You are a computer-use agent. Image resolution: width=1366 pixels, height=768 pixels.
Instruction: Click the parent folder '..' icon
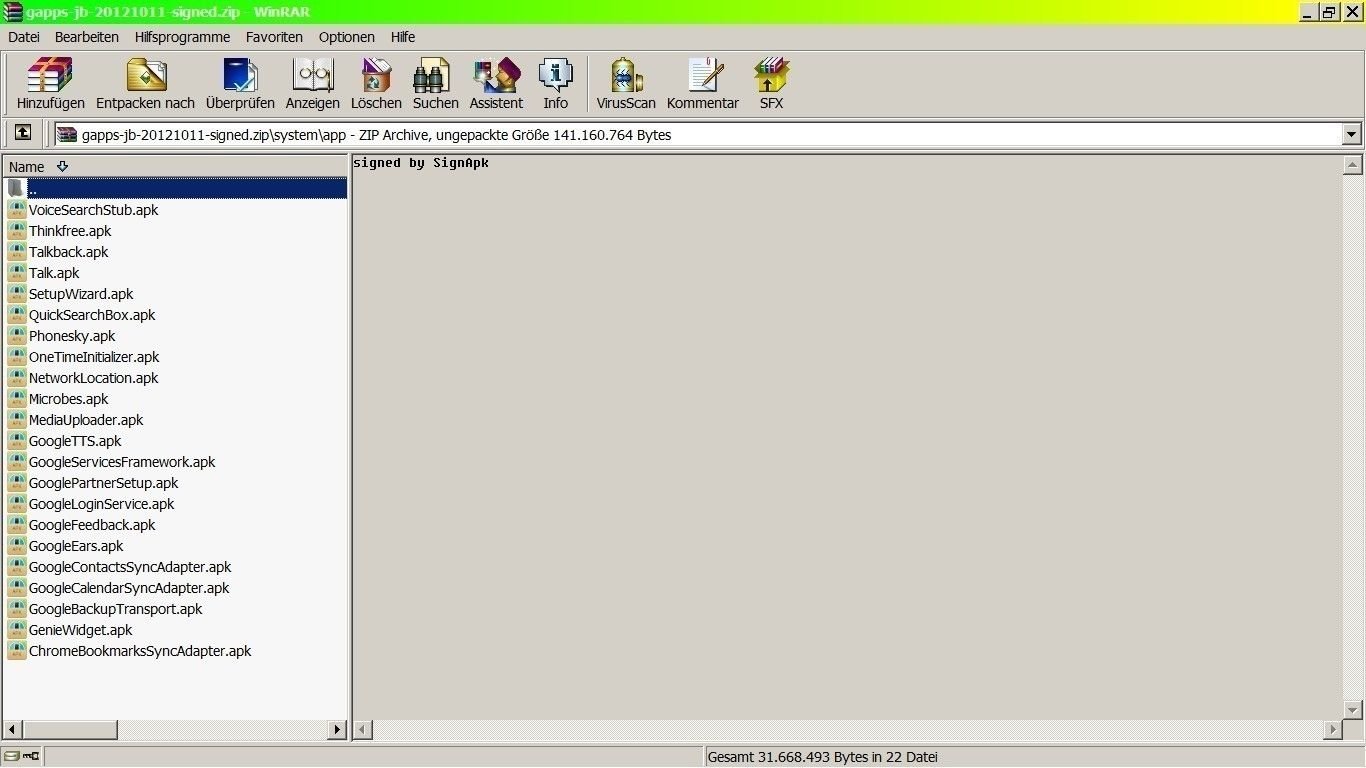17,189
